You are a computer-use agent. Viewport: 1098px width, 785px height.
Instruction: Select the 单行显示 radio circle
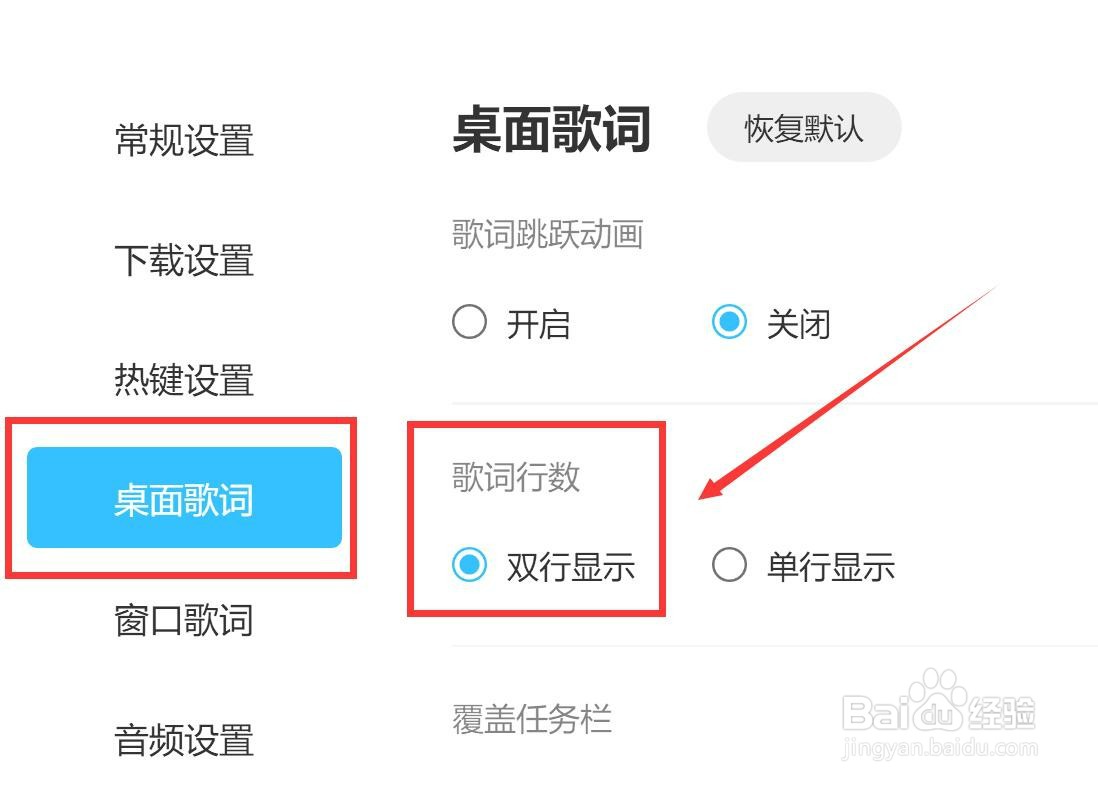729,564
